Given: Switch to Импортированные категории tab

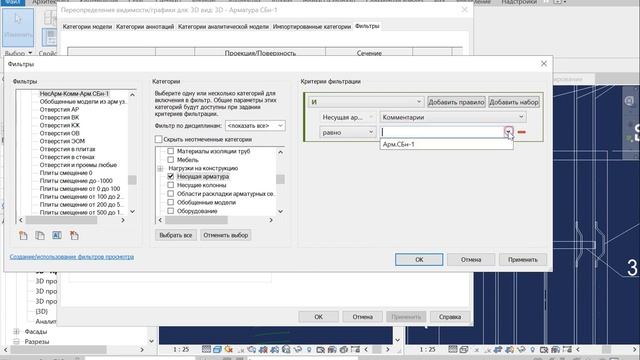Looking at the screenshot, I should coord(312,27).
